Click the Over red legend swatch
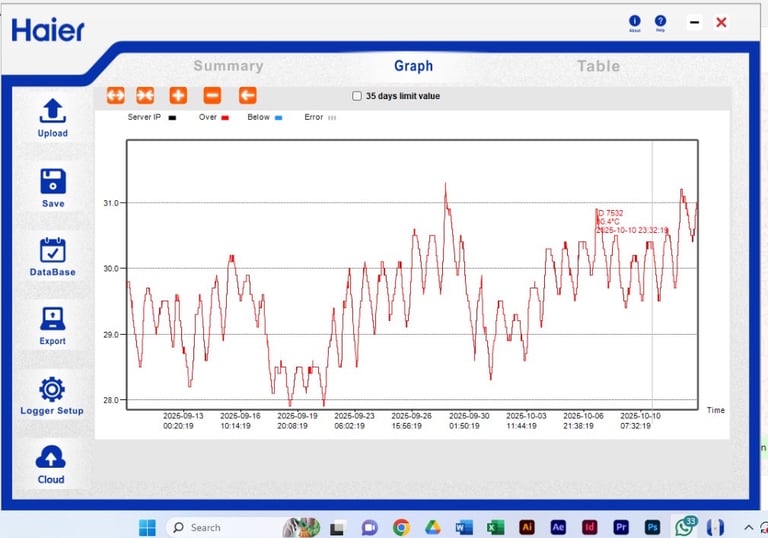 [225, 118]
